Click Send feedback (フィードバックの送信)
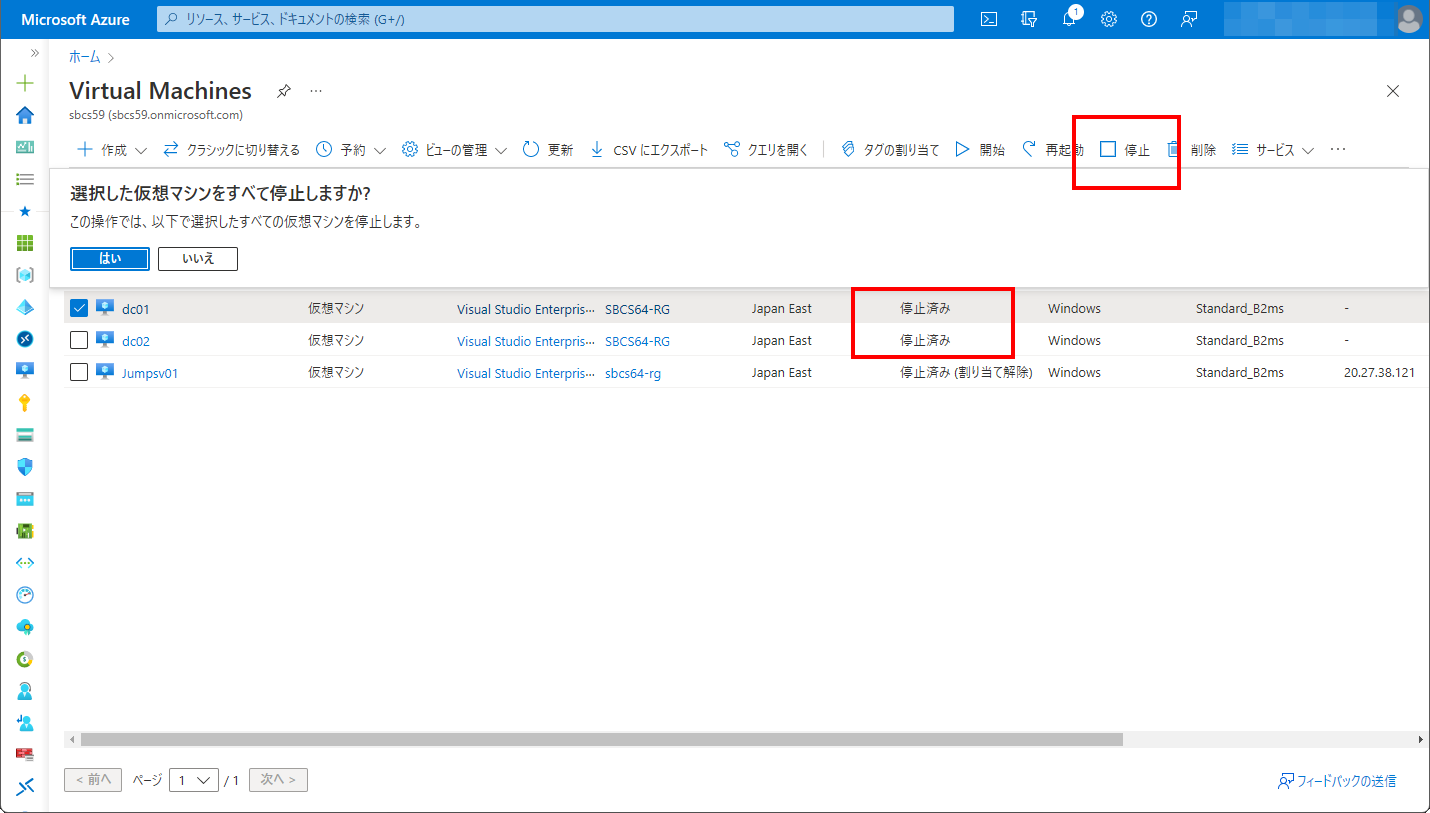This screenshot has width=1430, height=813. (1337, 781)
